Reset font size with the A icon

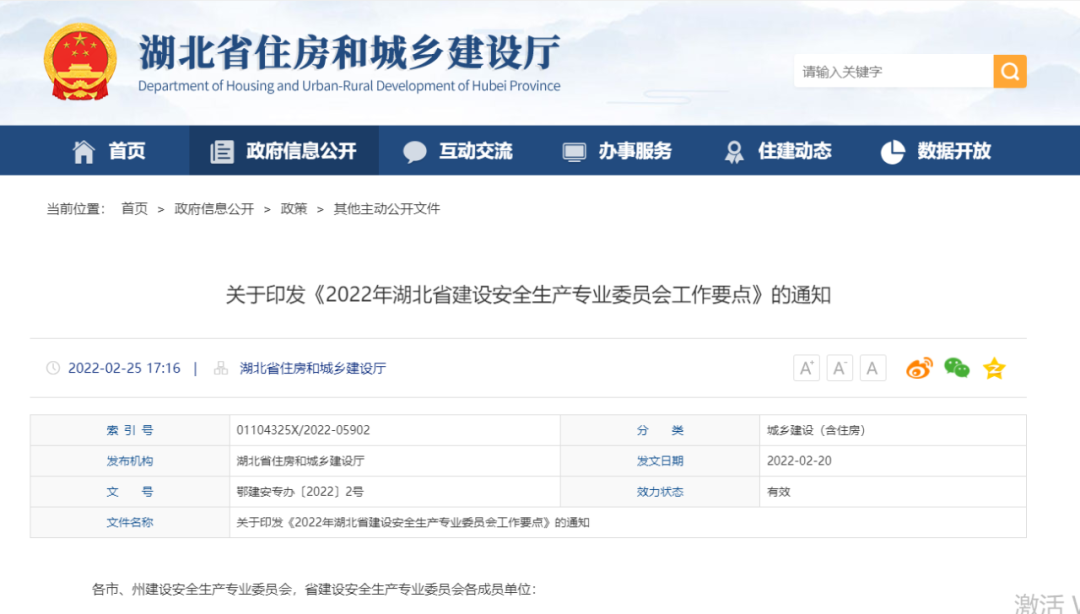coord(872,367)
